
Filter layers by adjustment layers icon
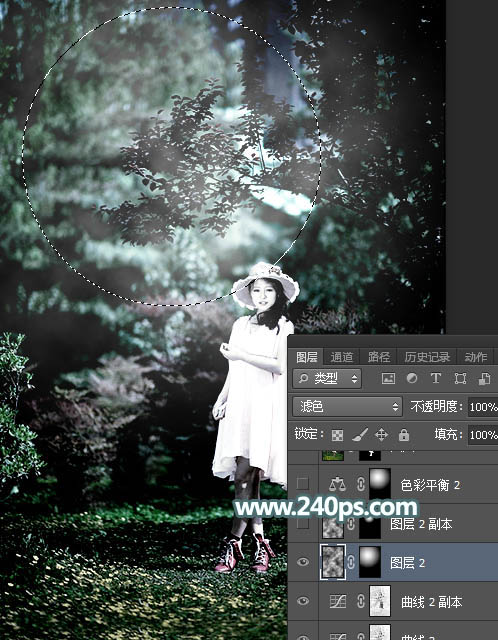(411, 378)
